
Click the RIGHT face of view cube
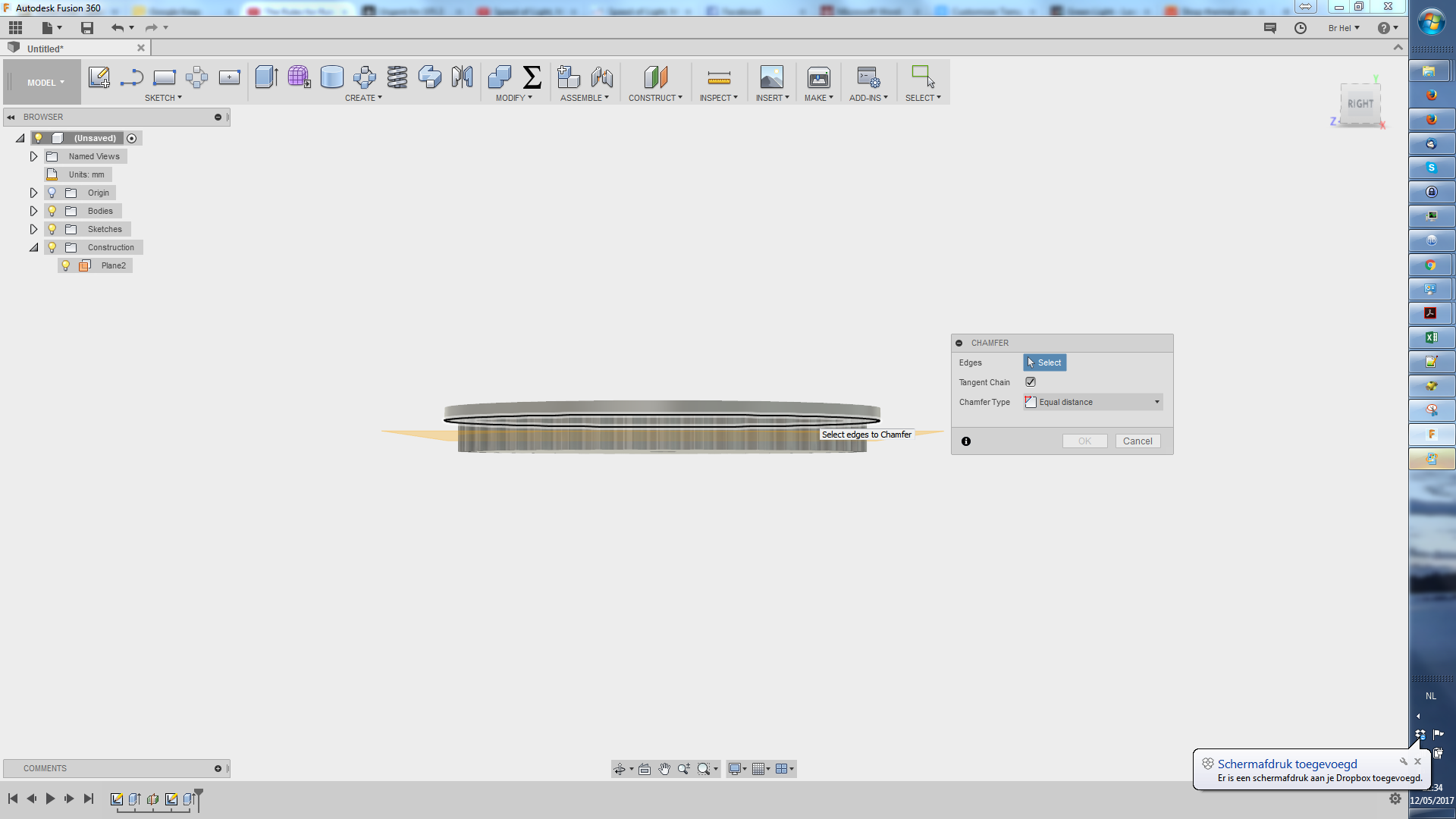coord(1360,105)
